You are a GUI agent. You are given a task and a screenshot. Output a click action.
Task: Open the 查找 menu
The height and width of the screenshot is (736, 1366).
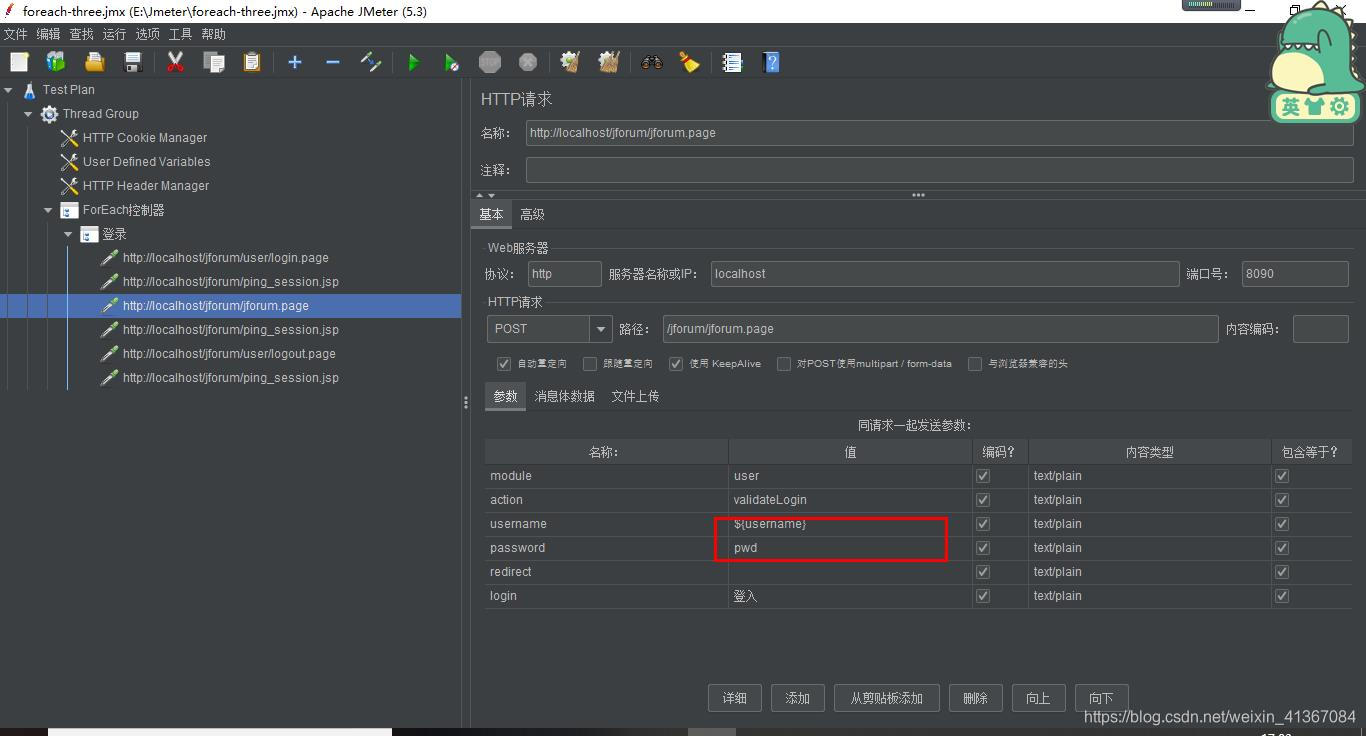point(81,34)
